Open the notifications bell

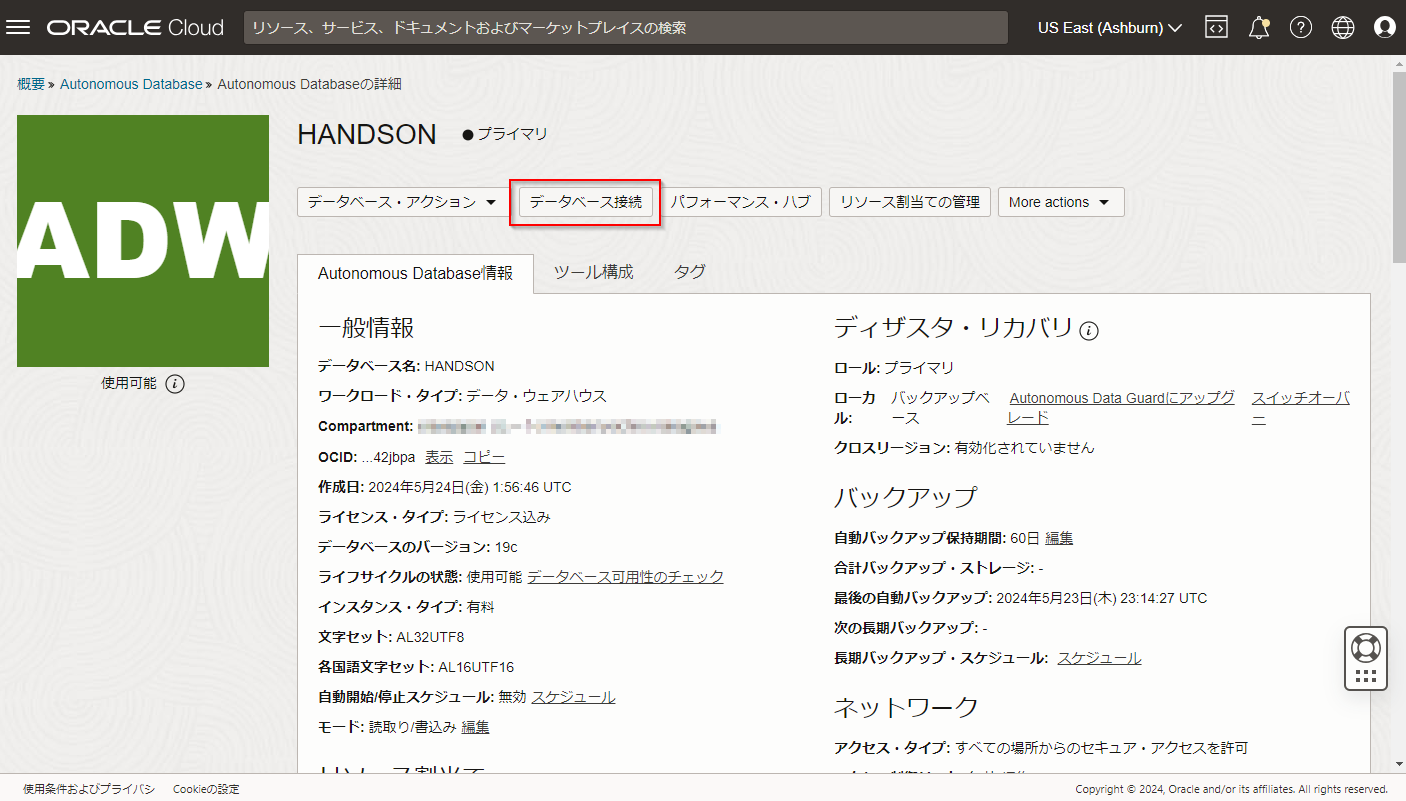pyautogui.click(x=1259, y=27)
